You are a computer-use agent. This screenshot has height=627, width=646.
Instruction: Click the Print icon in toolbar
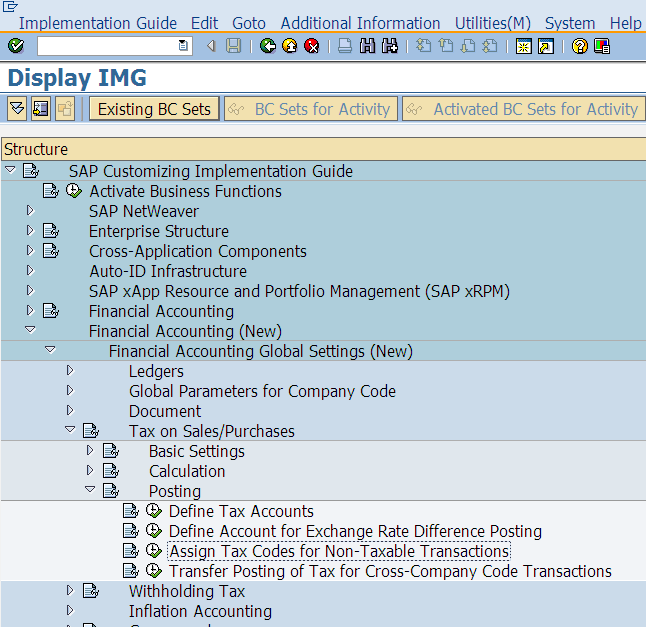345,46
